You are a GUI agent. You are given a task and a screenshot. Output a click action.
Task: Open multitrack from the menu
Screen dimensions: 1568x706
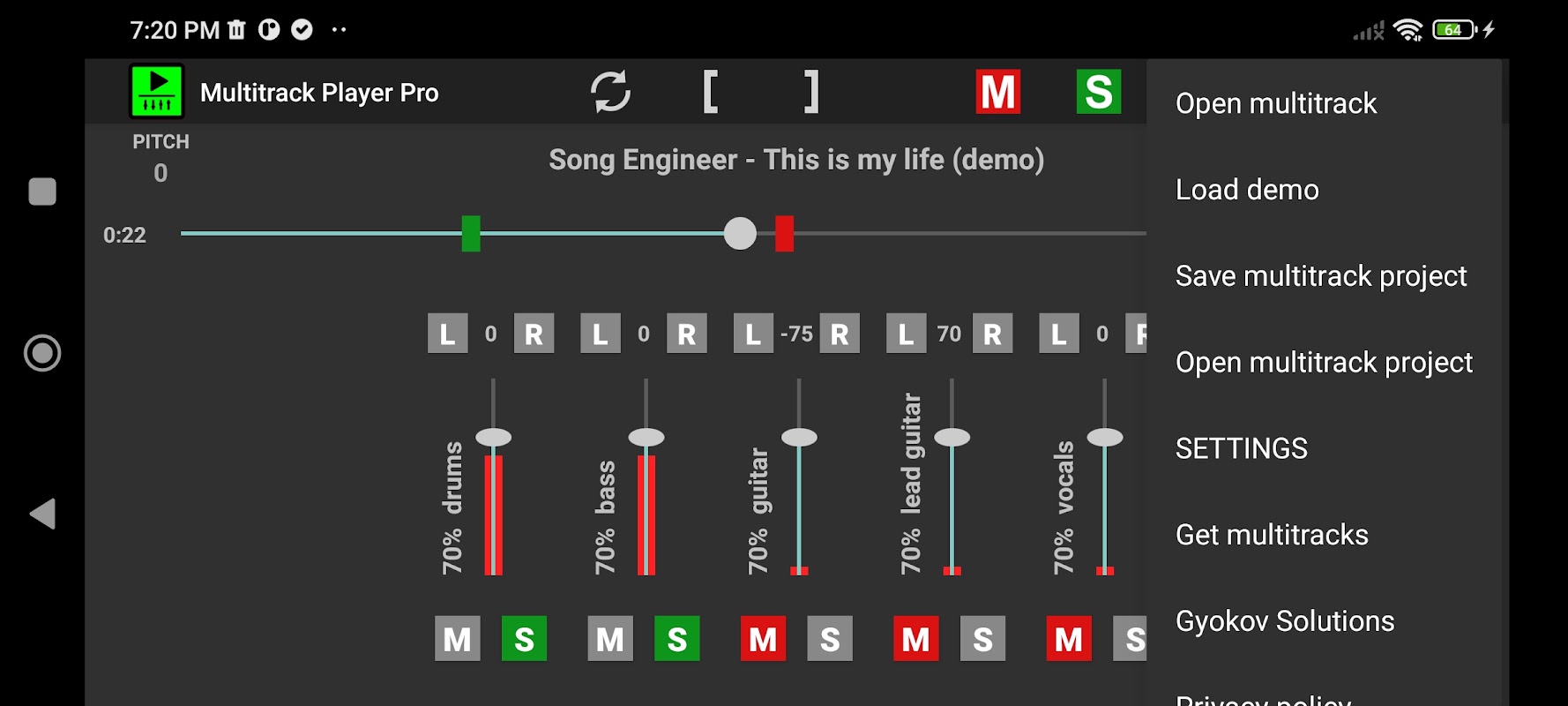(x=1276, y=103)
